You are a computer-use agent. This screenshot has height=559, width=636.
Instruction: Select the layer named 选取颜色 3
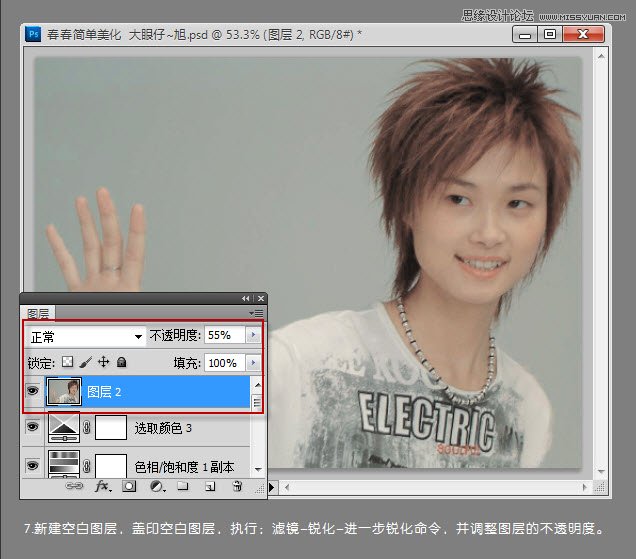163,428
